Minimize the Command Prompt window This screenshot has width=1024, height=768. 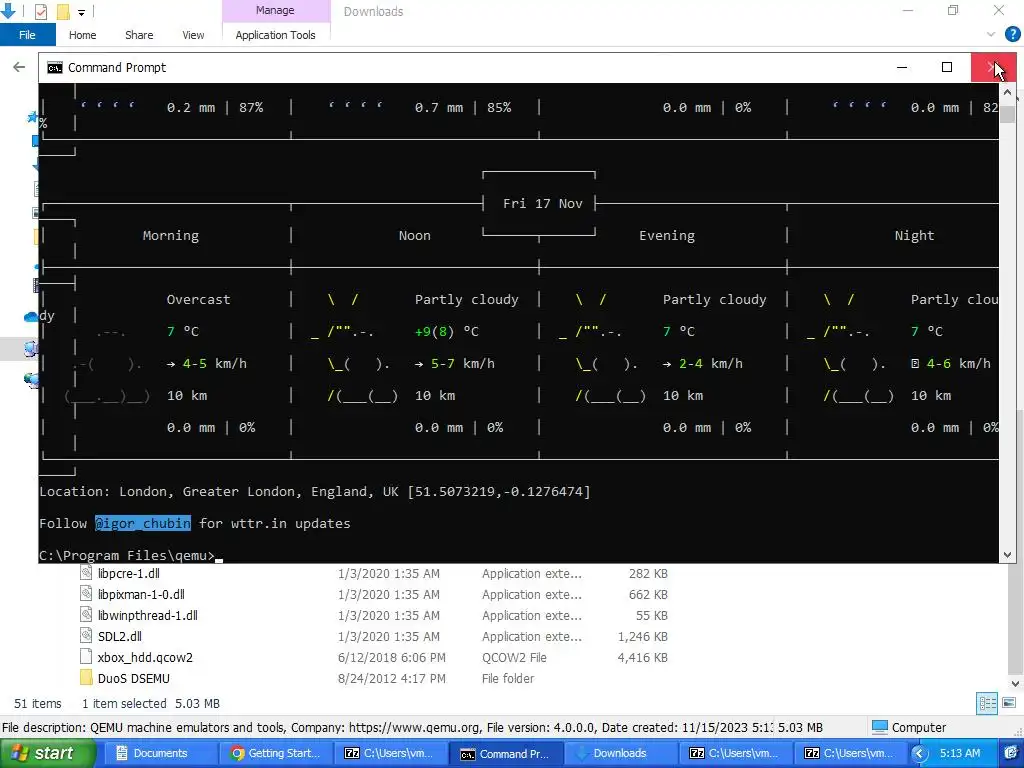click(x=902, y=67)
